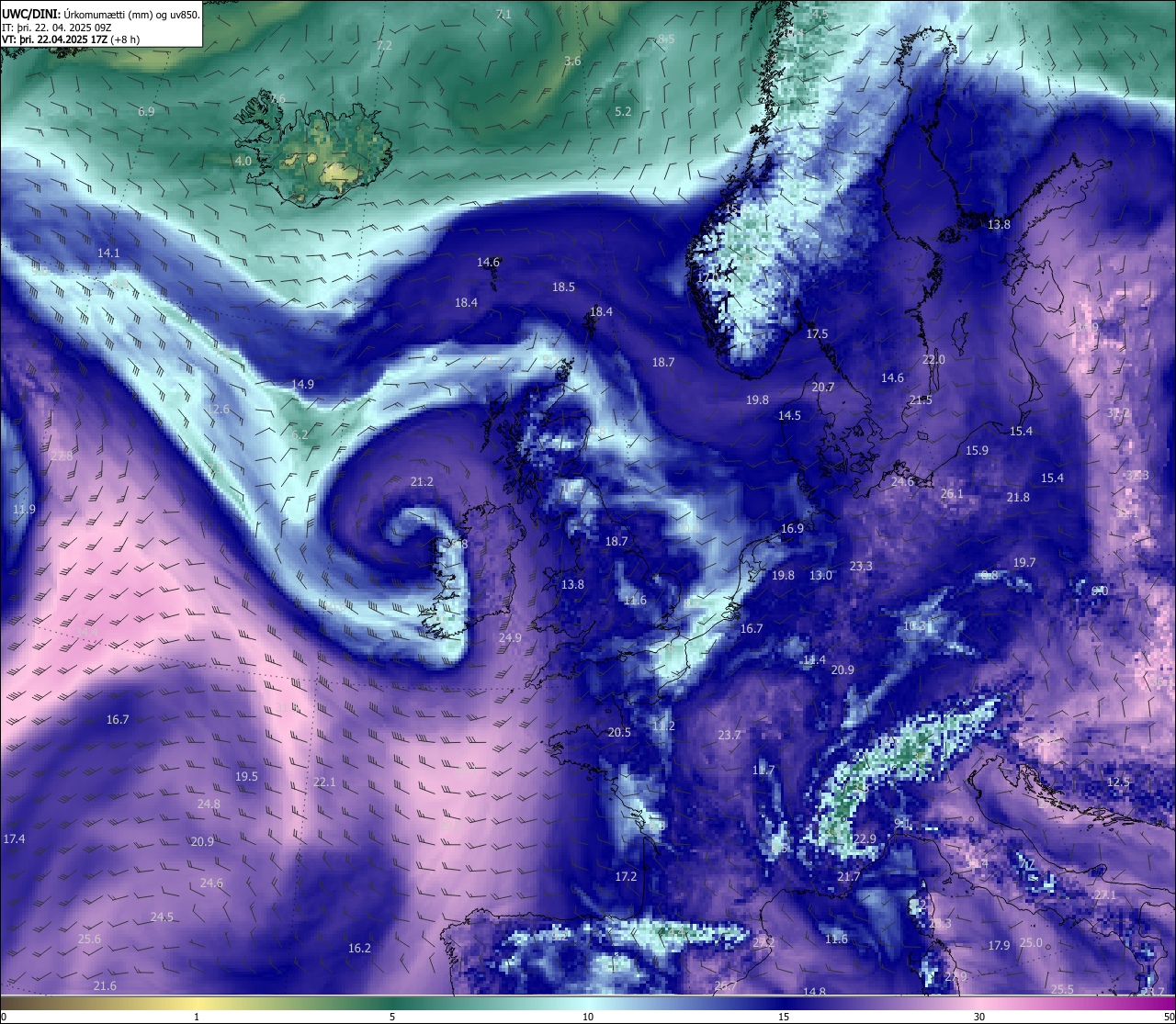Screen dimensions: 1176x1024
Task: Click the 11.7 value label
Action: tap(763, 771)
